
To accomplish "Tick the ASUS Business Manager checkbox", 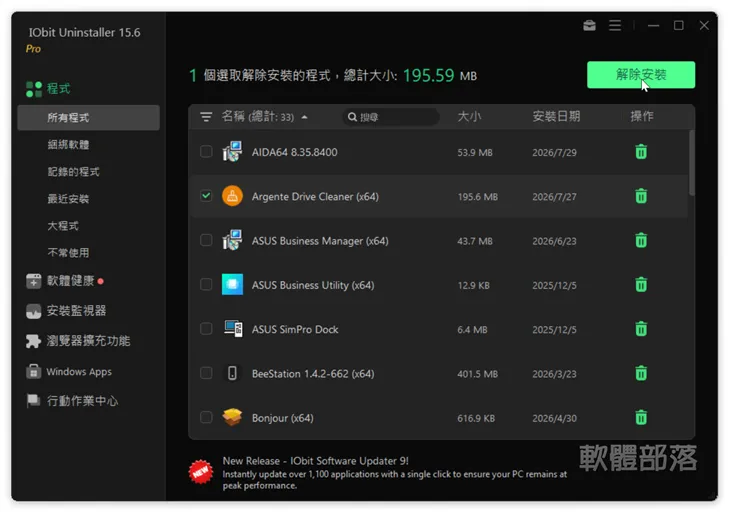I will [x=206, y=240].
